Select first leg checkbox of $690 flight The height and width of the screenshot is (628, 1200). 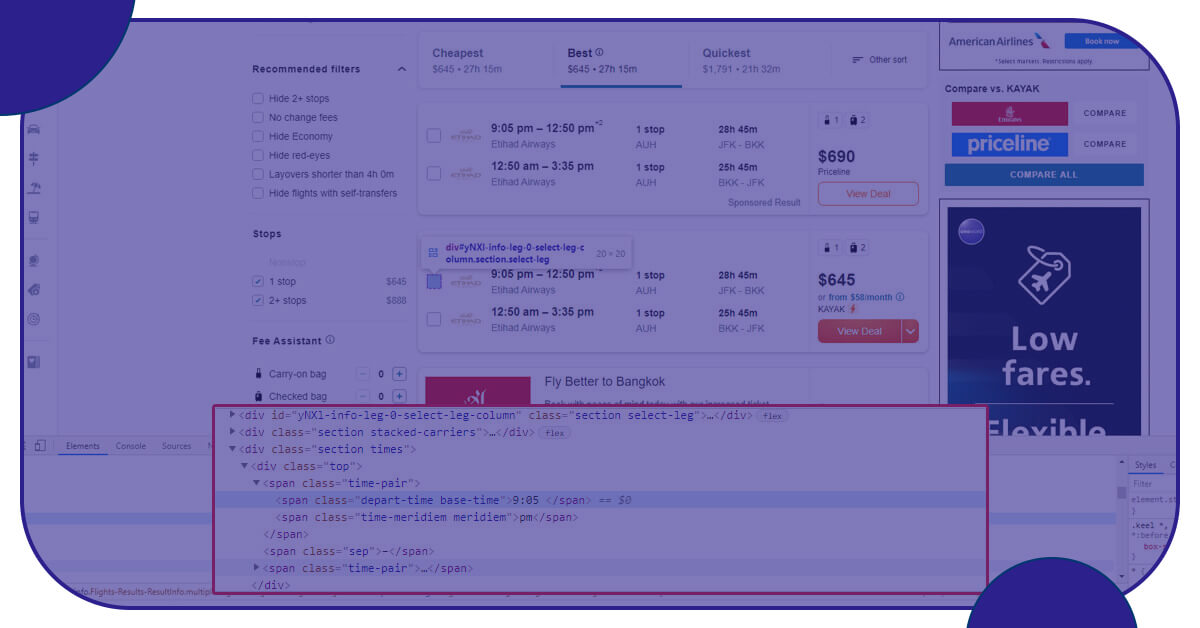click(x=434, y=136)
